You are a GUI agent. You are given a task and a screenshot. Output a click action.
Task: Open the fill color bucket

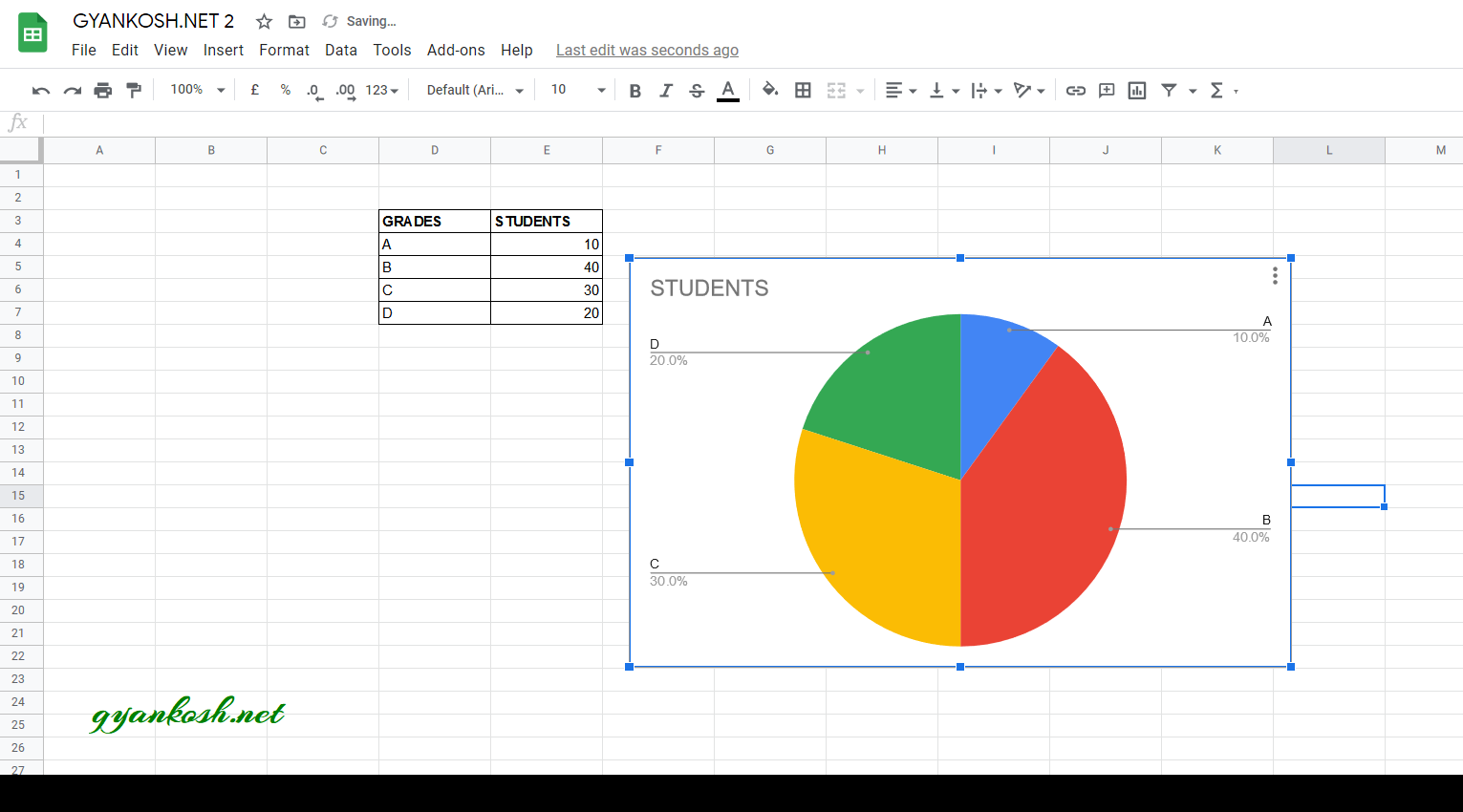click(x=770, y=91)
